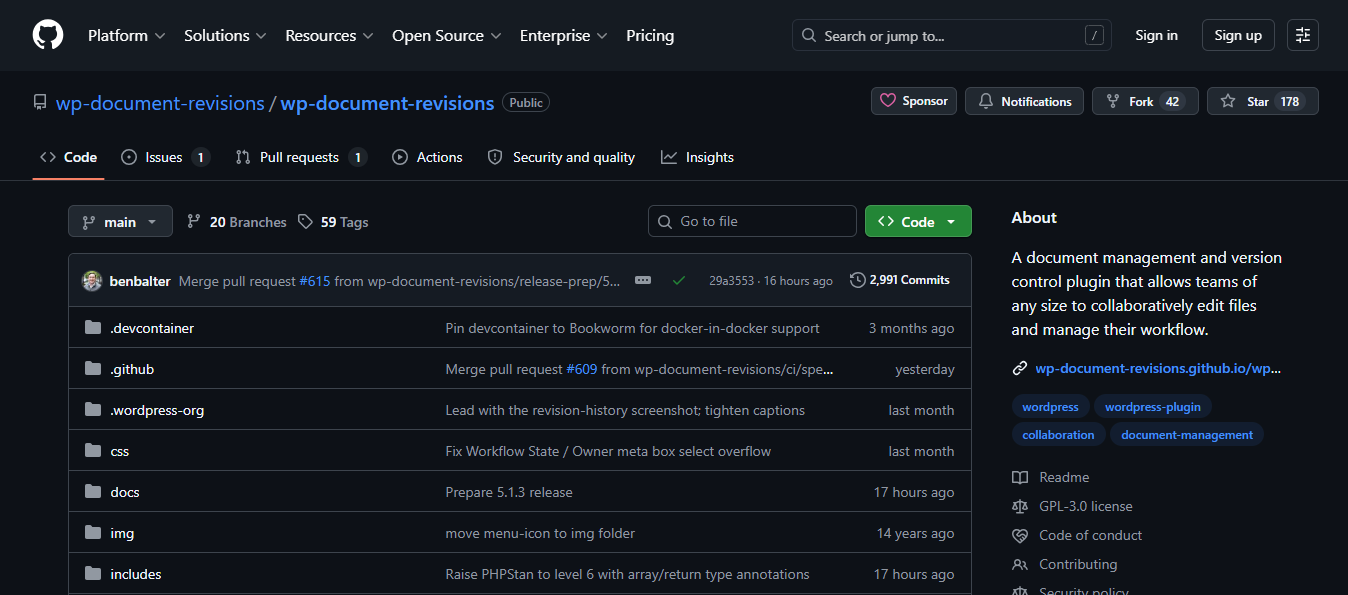The height and width of the screenshot is (595, 1348).
Task: Click the .github folder icon
Action: click(x=93, y=369)
